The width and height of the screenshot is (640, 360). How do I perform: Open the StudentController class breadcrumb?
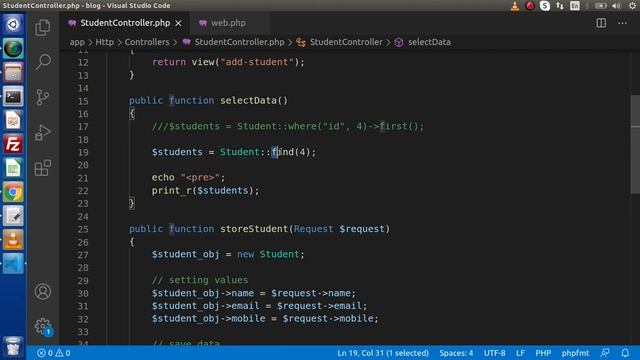click(346, 42)
